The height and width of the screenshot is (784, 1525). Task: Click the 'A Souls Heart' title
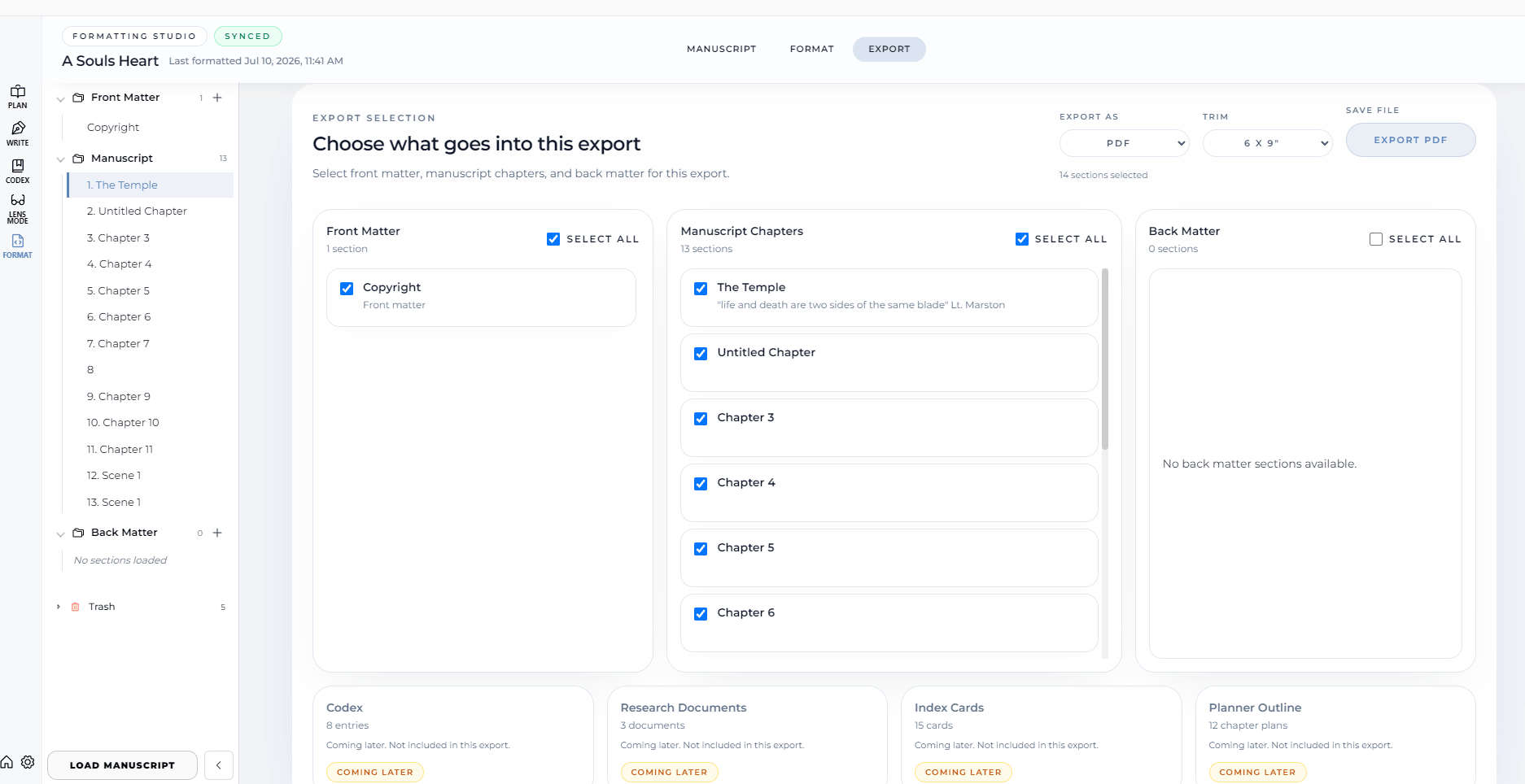point(110,61)
